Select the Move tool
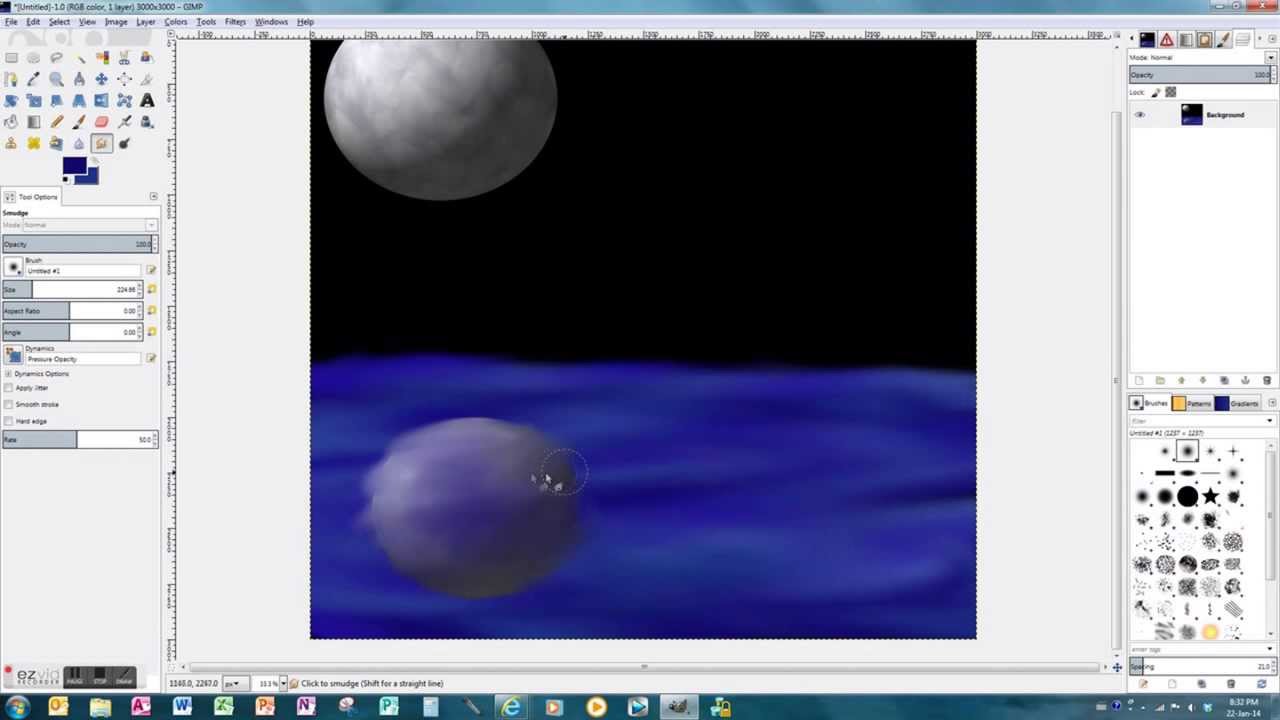Viewport: 1280px width, 720px height. click(101, 79)
